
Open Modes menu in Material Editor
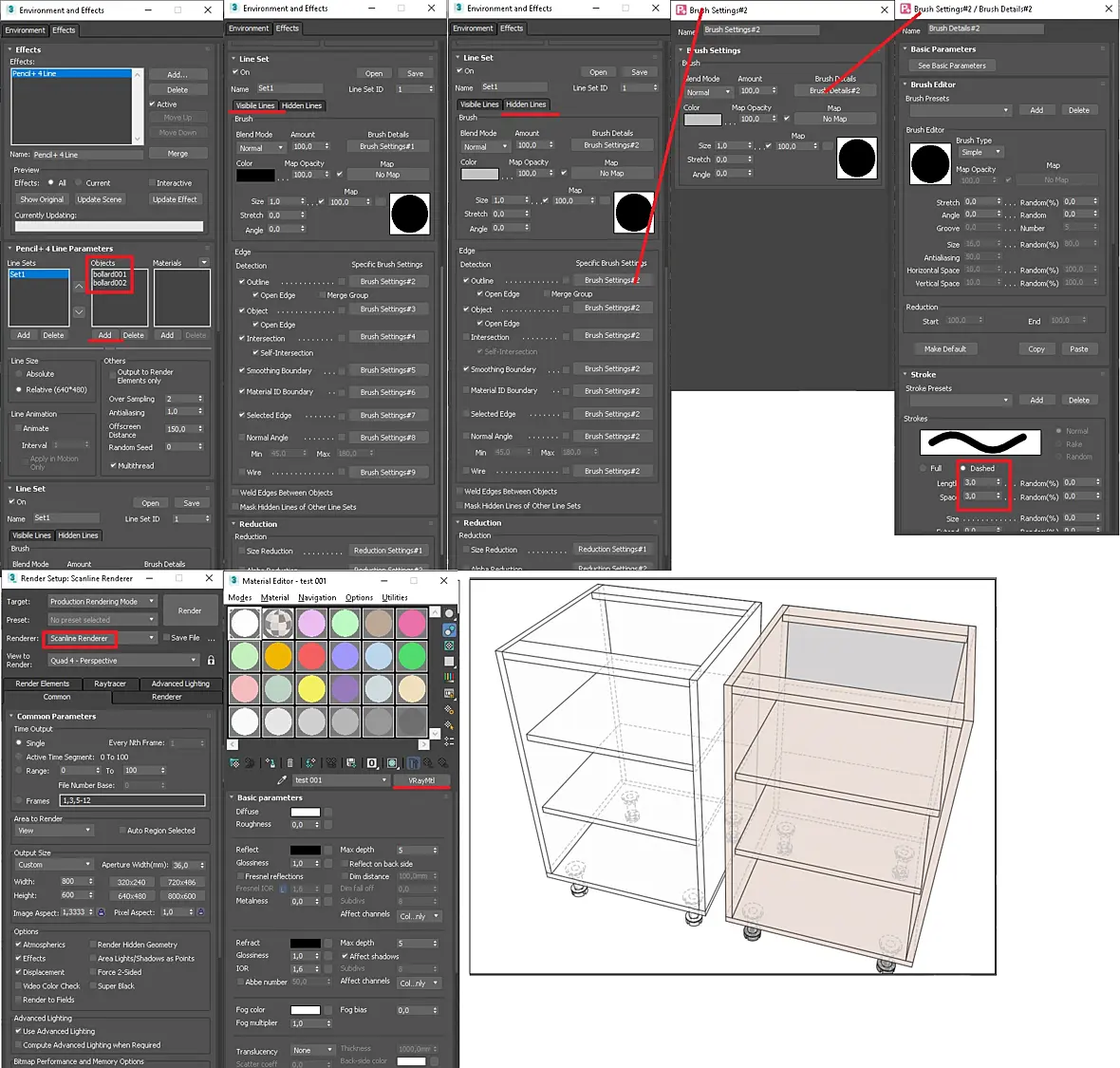point(239,597)
